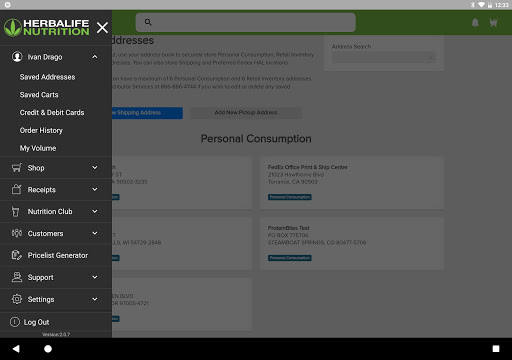Open Pricelist Generator from the sidebar
This screenshot has height=360, width=512.
(56, 255)
